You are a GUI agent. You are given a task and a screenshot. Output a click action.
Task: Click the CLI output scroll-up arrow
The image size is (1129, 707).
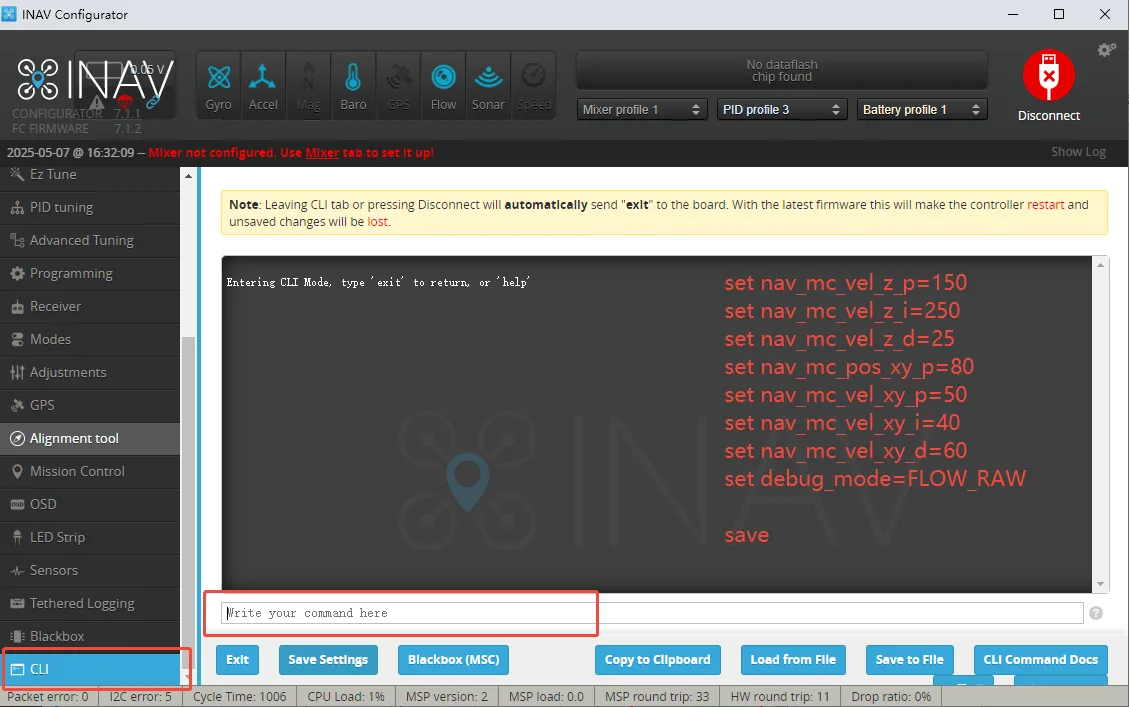(x=1100, y=265)
